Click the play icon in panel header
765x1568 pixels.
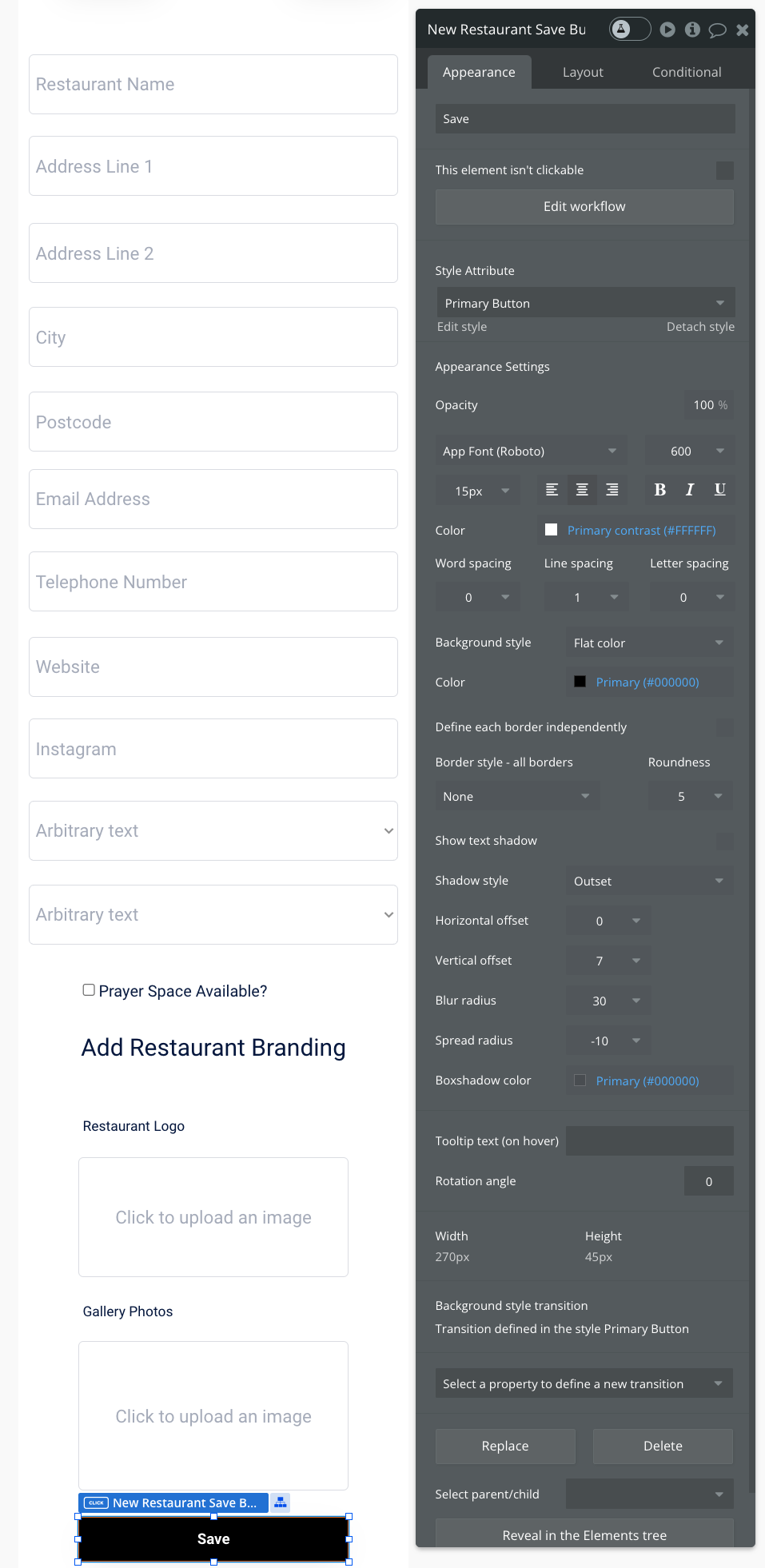667,30
